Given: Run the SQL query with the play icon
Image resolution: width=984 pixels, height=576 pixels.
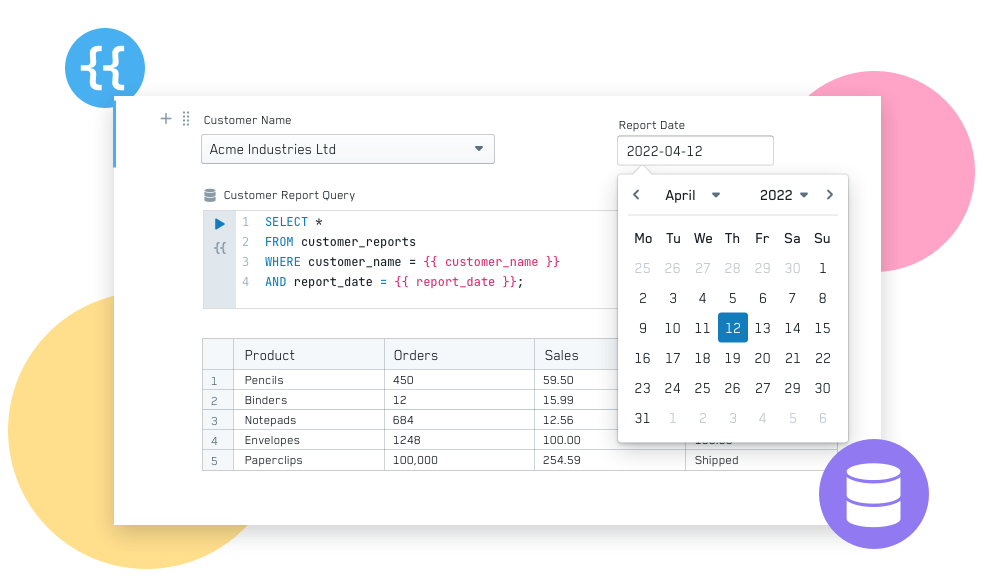Looking at the screenshot, I should (219, 223).
